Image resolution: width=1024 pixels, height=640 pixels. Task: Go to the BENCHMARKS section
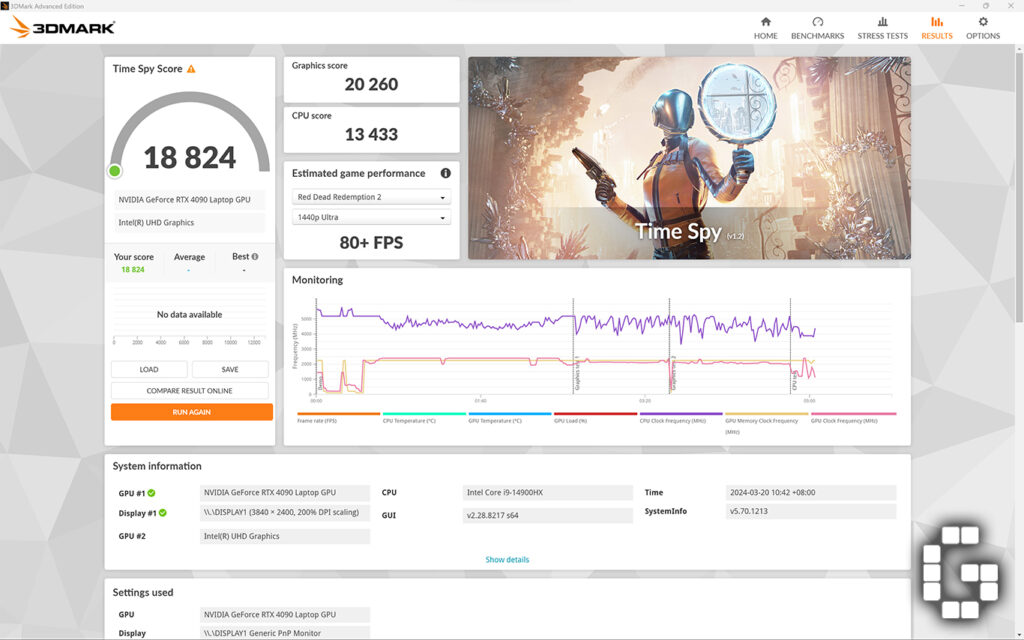pos(817,28)
